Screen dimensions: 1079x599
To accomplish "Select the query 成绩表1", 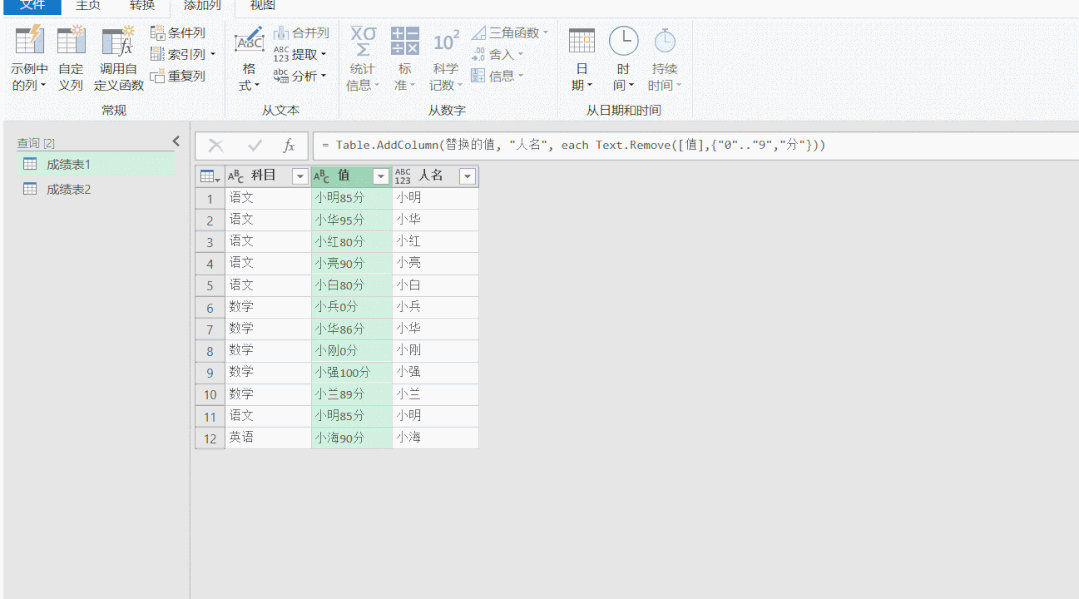I will click(x=96, y=165).
